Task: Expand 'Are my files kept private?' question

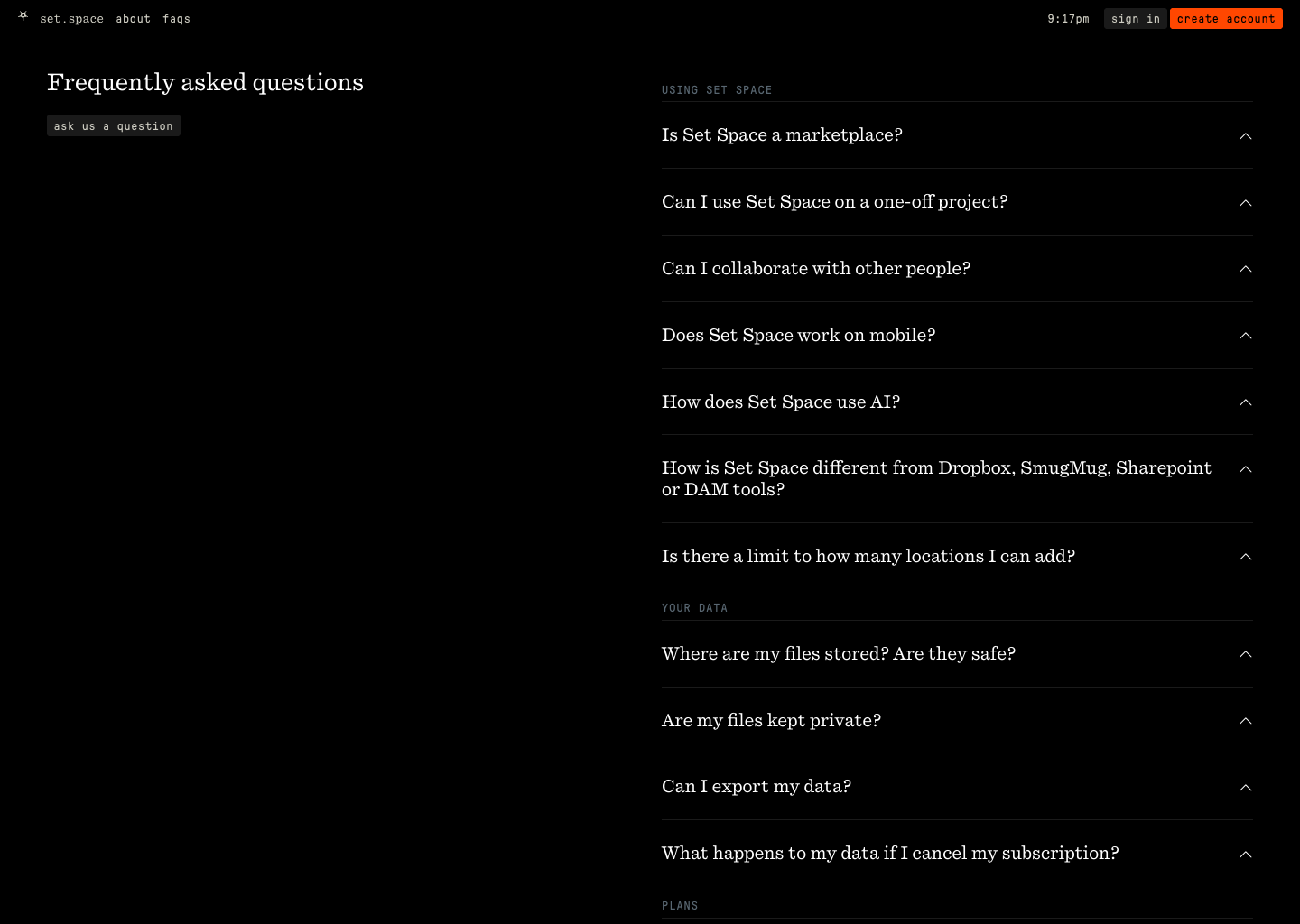Action: (x=957, y=720)
